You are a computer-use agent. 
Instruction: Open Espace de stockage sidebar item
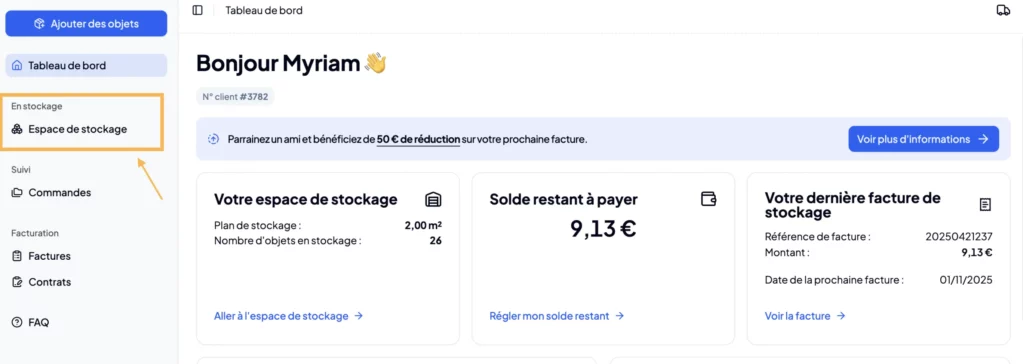click(77, 129)
